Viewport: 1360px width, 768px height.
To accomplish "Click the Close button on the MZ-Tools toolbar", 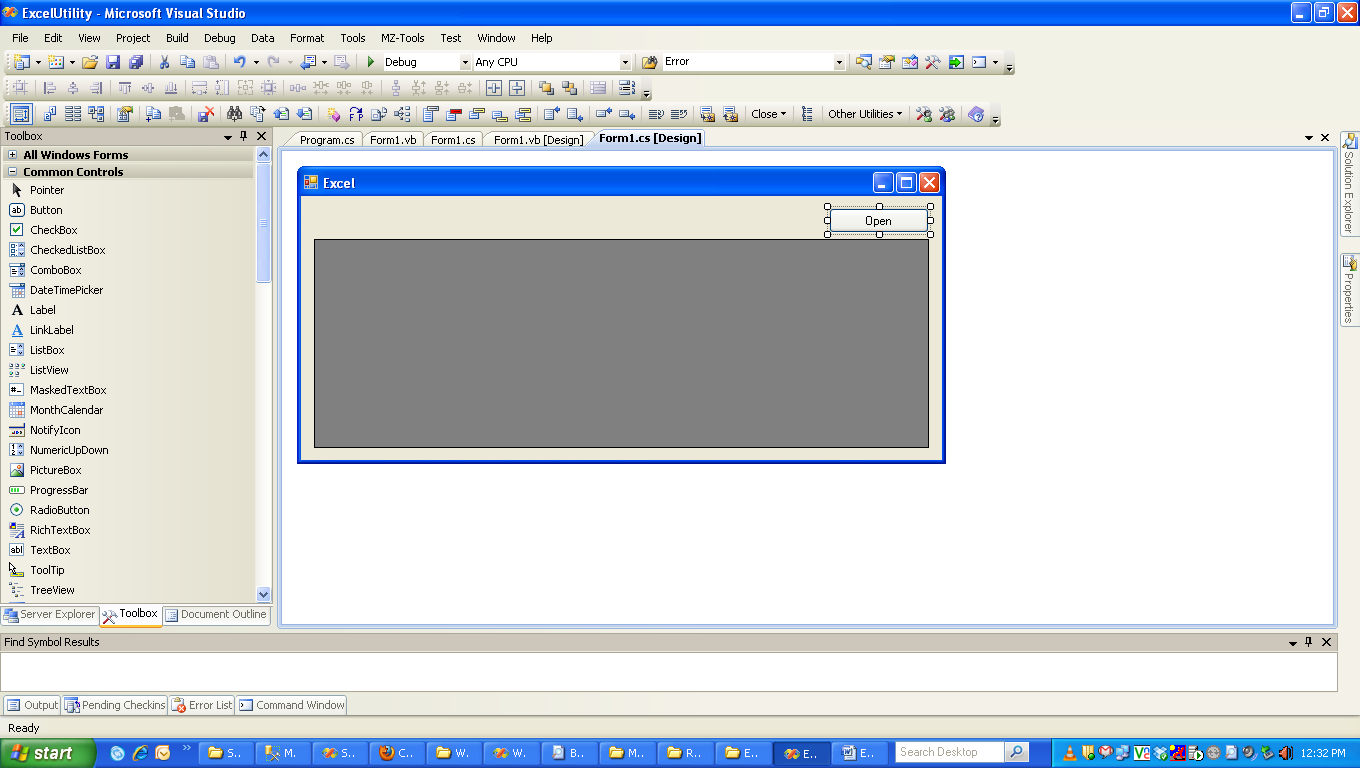I will tap(766, 113).
